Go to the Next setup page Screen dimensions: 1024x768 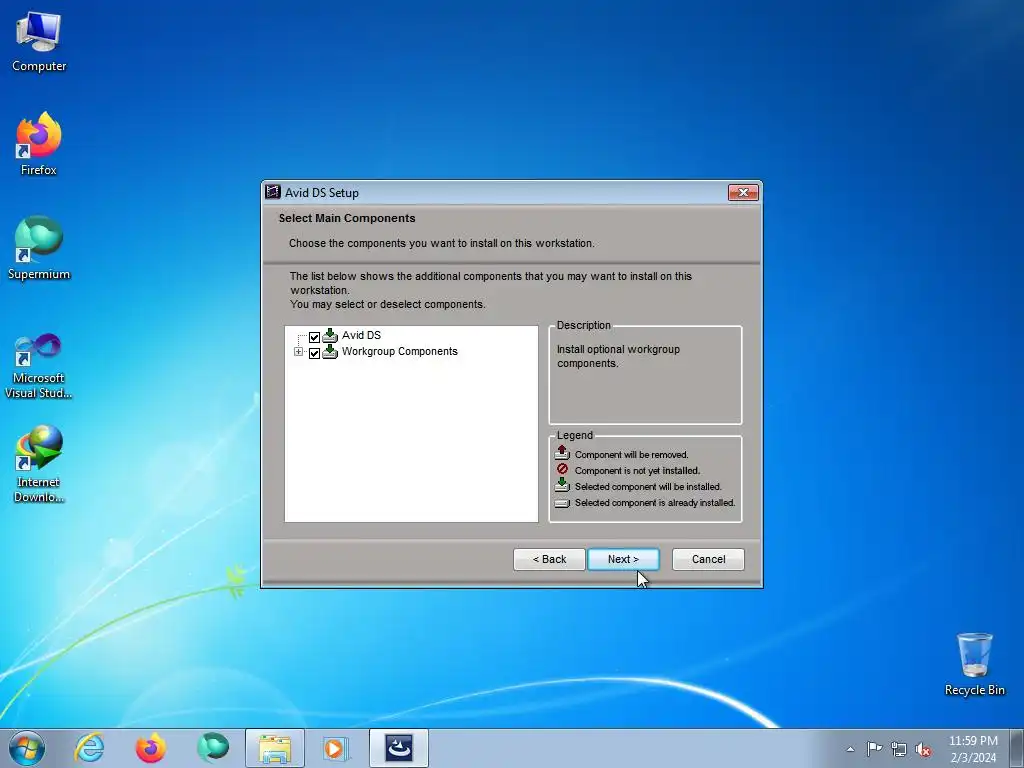[623, 559]
